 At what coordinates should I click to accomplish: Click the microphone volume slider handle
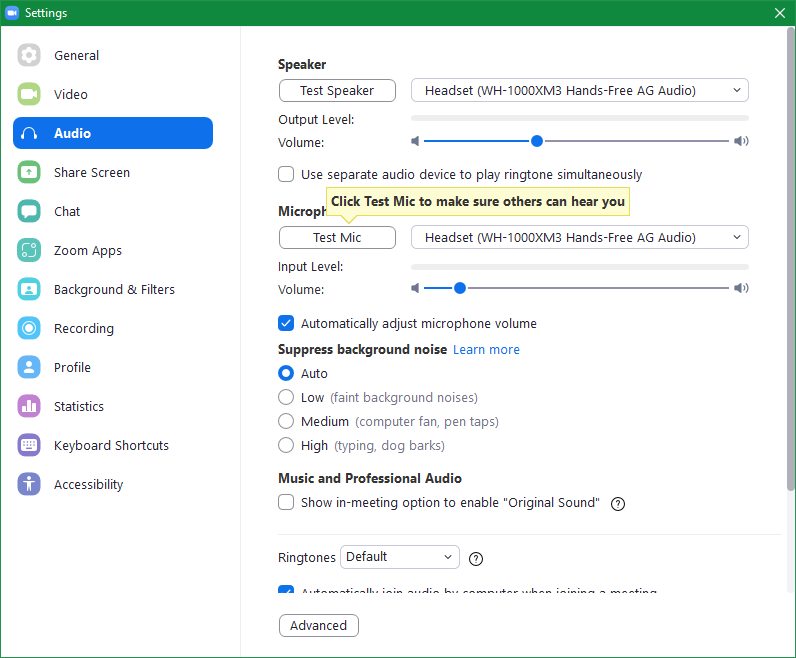tap(460, 288)
